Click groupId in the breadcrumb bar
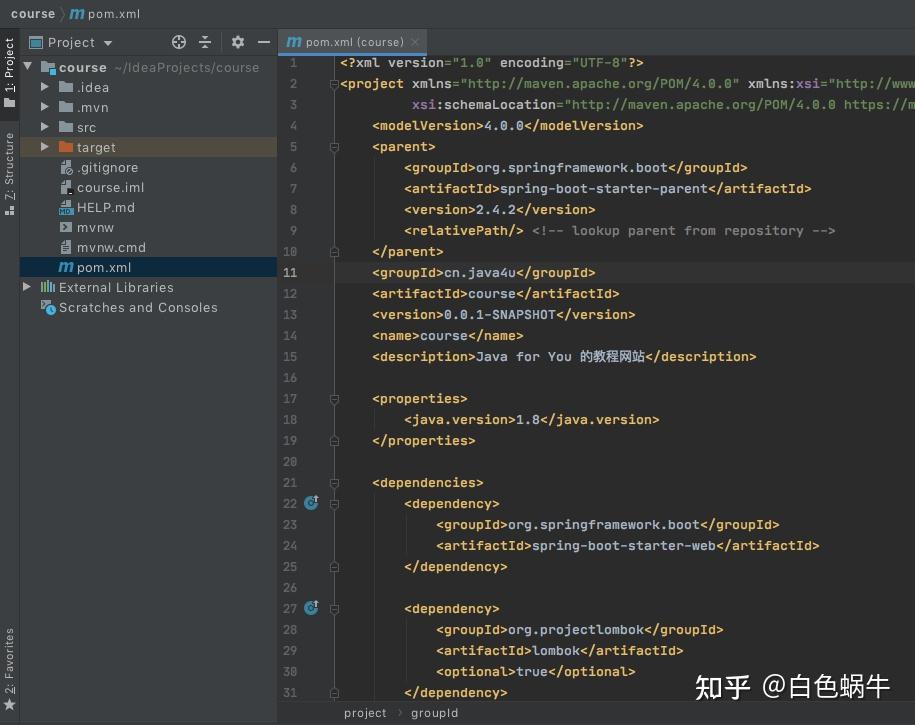The image size is (915, 725). 434,713
